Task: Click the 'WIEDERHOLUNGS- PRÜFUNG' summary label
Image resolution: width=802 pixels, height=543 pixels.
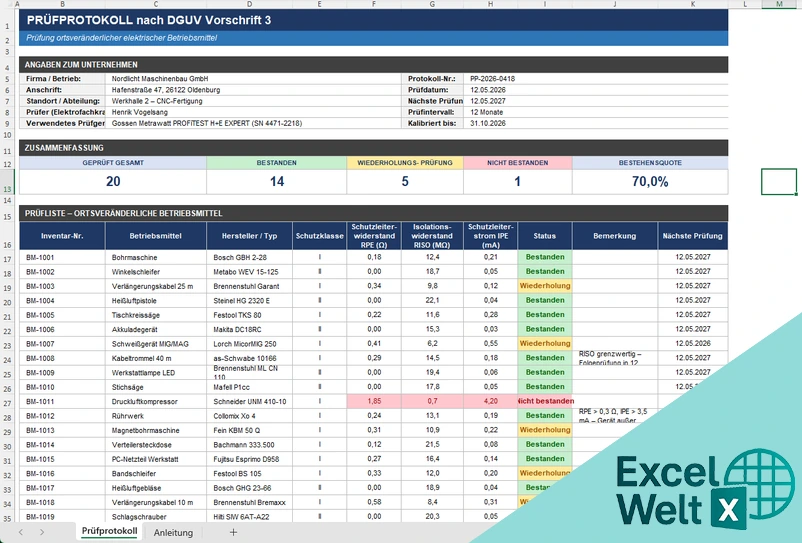Action: pos(405,163)
